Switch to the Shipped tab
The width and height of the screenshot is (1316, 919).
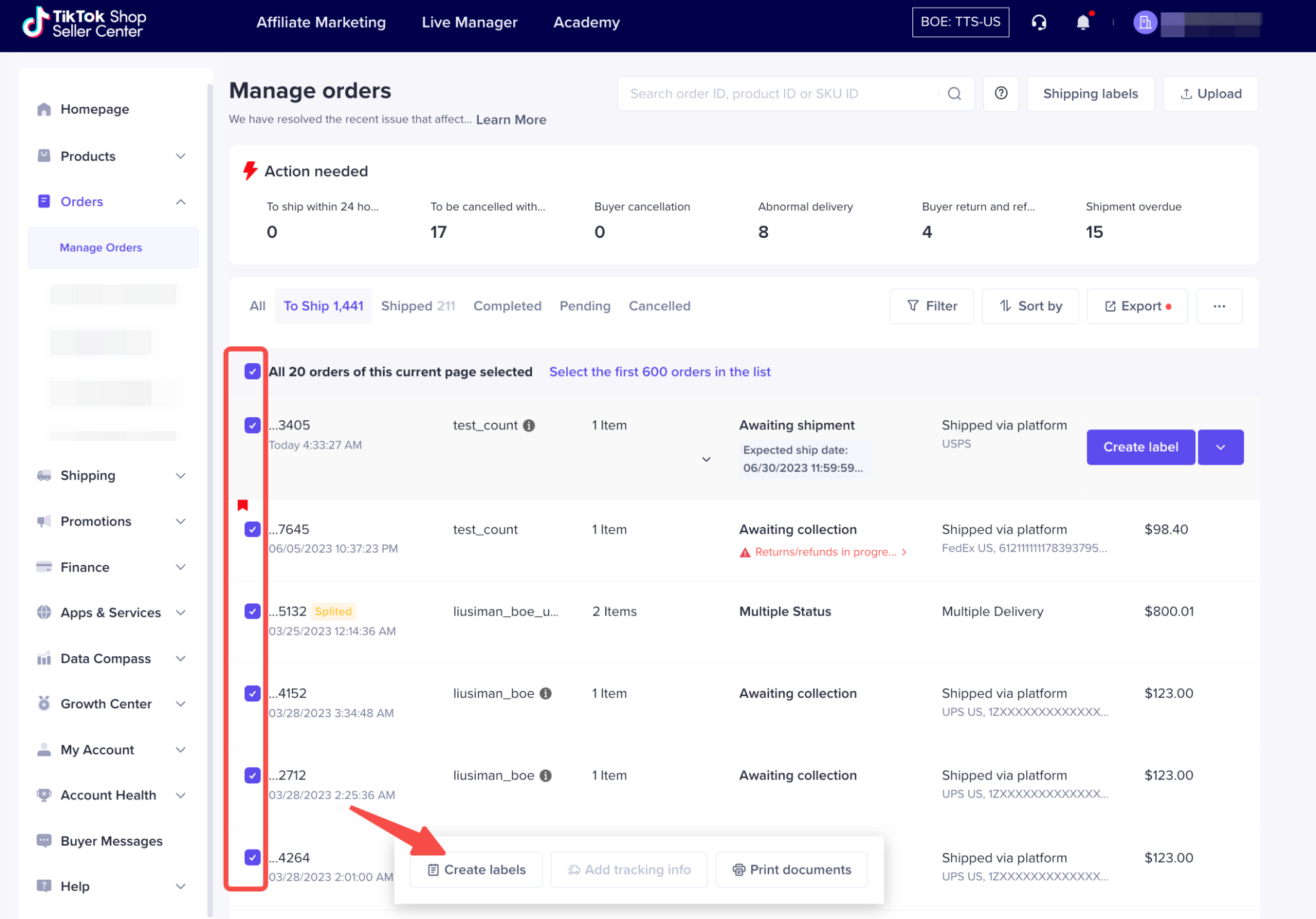coord(418,307)
